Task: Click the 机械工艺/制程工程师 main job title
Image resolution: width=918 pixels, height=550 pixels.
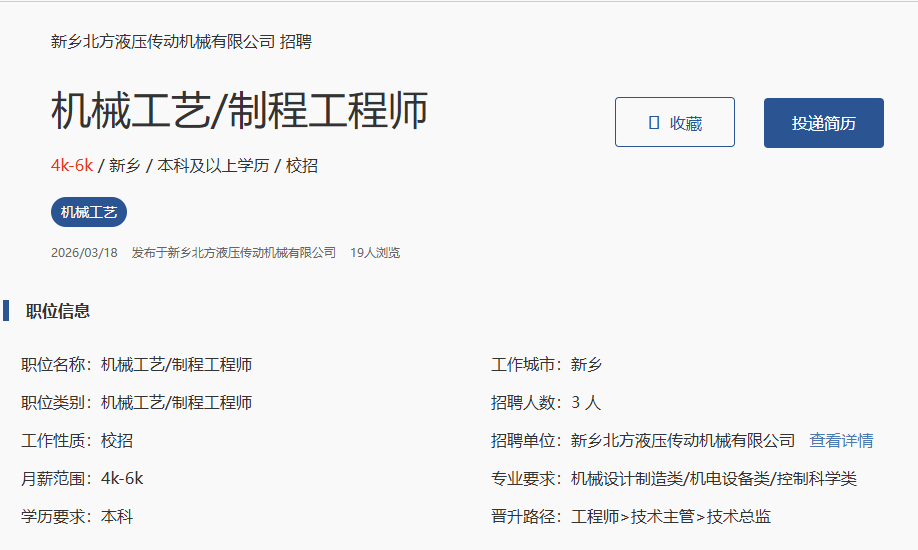Action: (239, 111)
